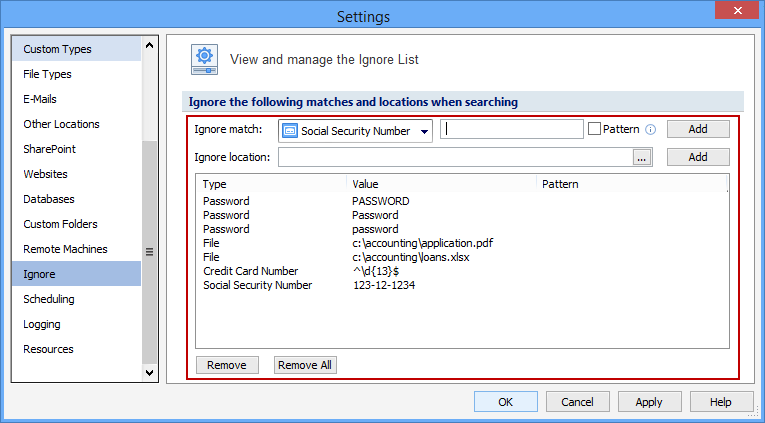The height and width of the screenshot is (423, 765).
Task: Select Custom Types in the sidebar
Action: click(57, 49)
